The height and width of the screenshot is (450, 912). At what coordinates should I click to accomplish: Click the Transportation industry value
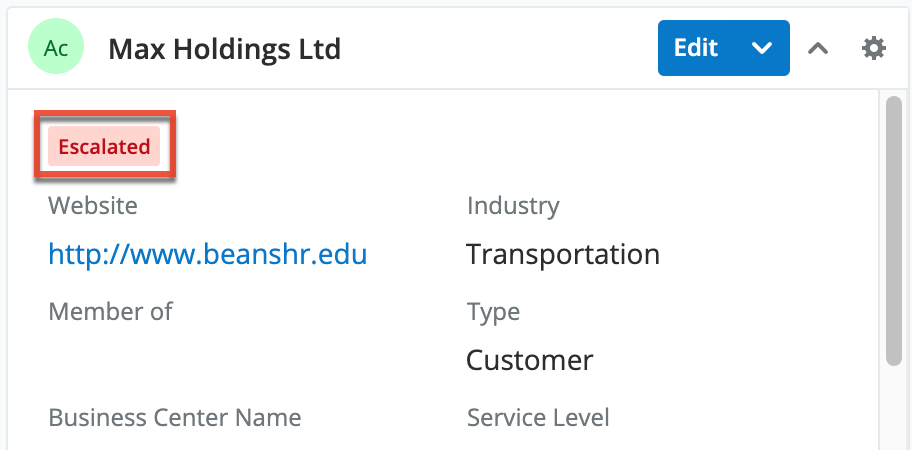[562, 255]
